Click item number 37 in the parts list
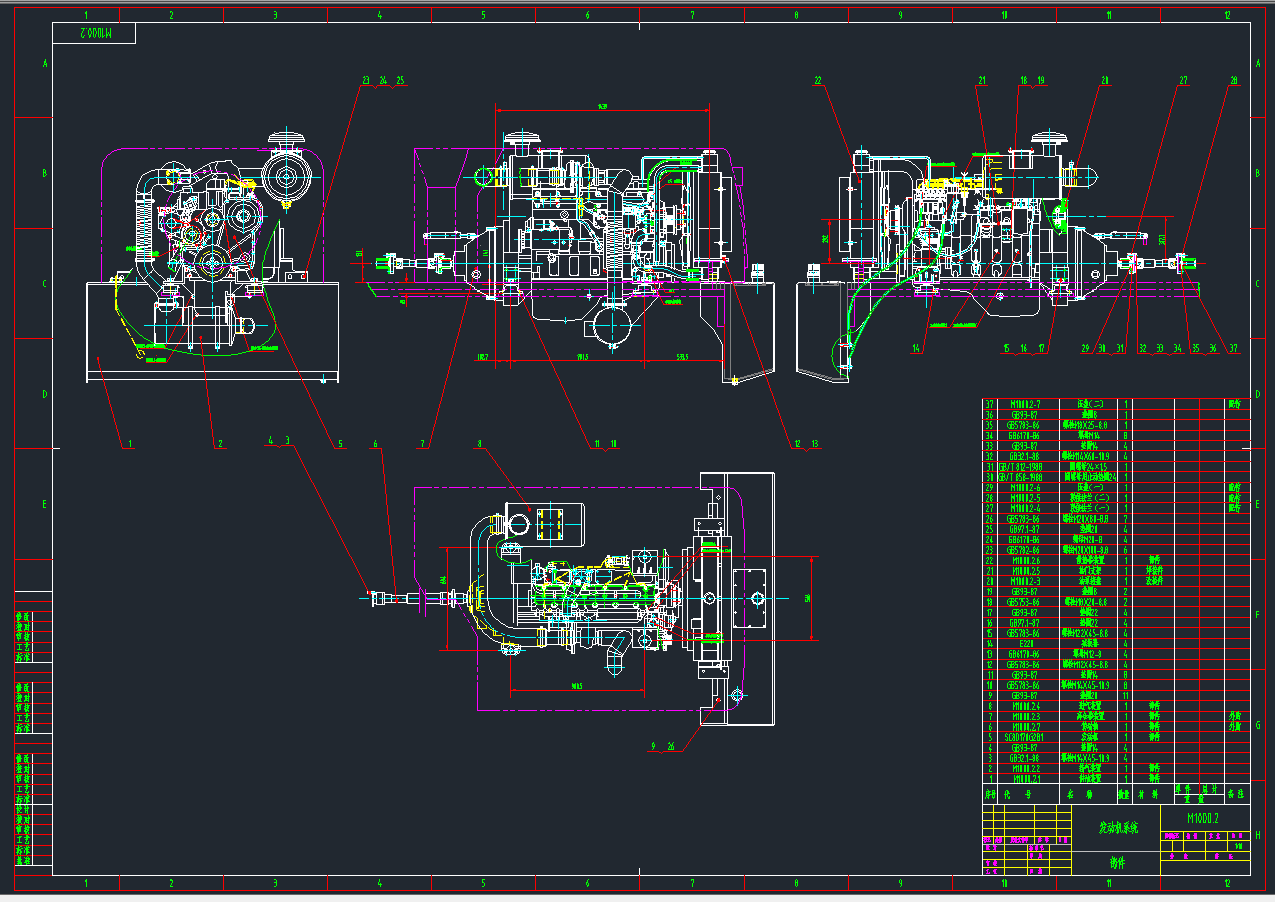The height and width of the screenshot is (902, 1275). pos(991,404)
